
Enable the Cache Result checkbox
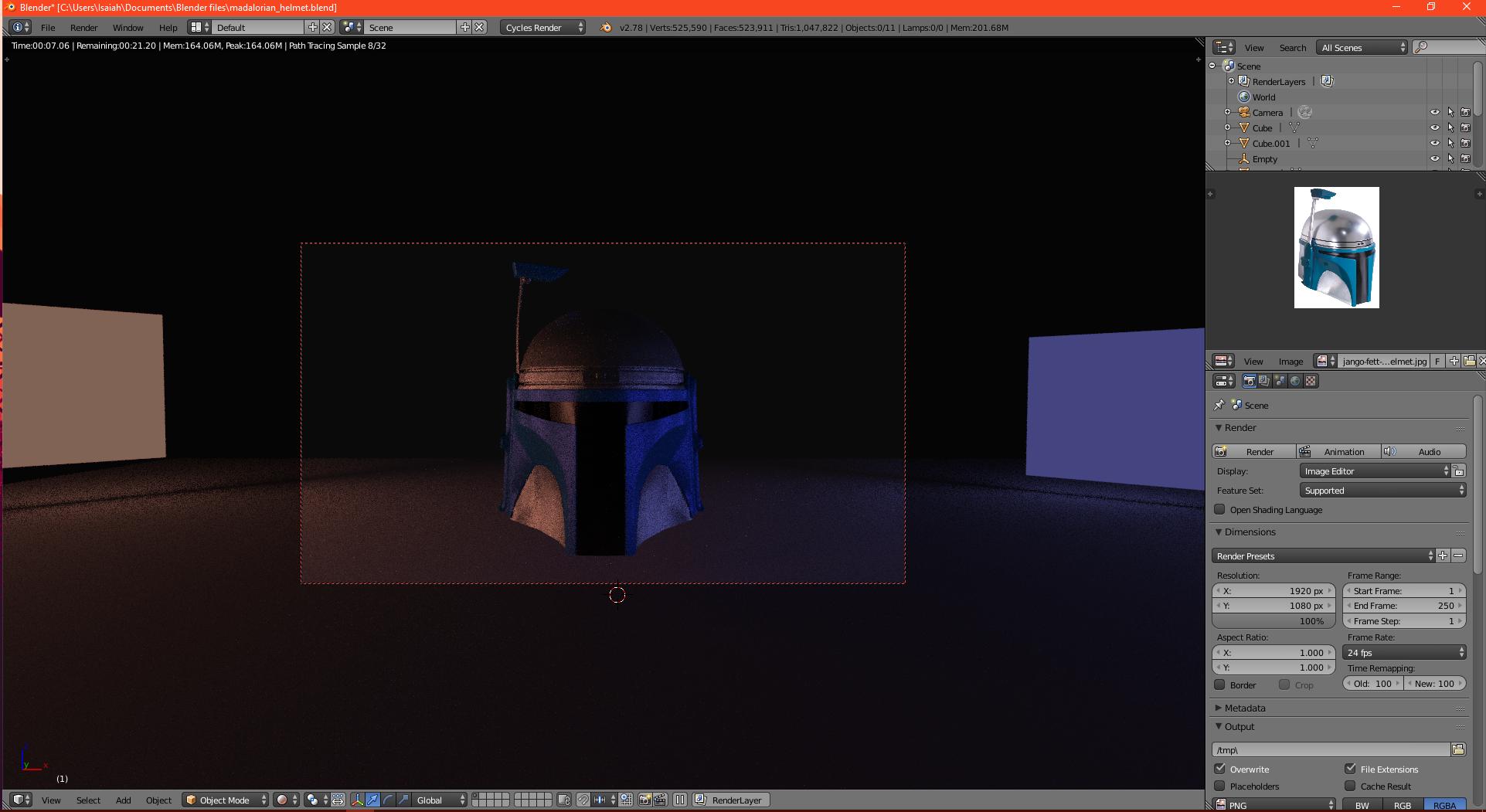[1351, 786]
